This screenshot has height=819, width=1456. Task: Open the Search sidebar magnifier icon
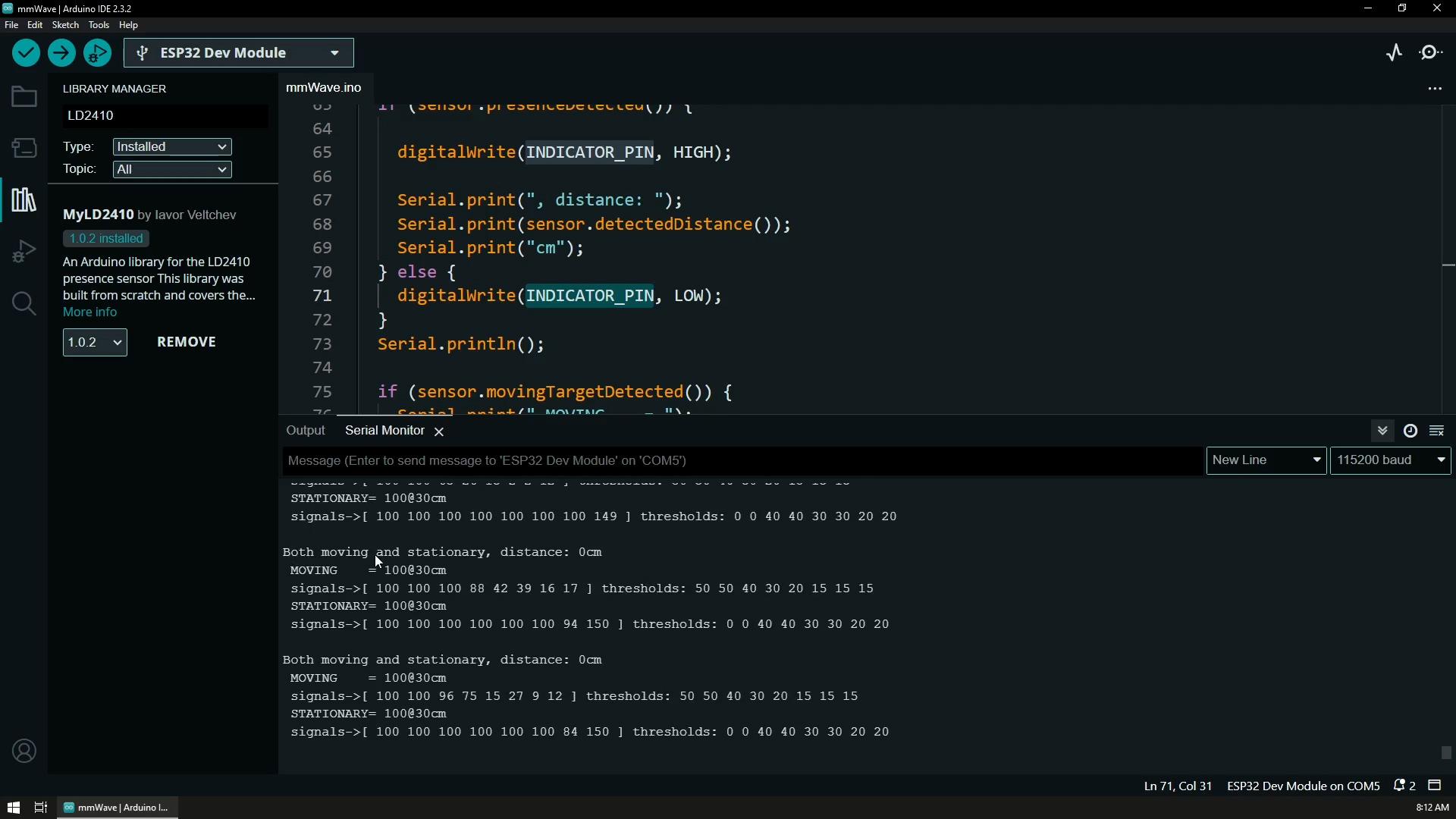point(24,304)
